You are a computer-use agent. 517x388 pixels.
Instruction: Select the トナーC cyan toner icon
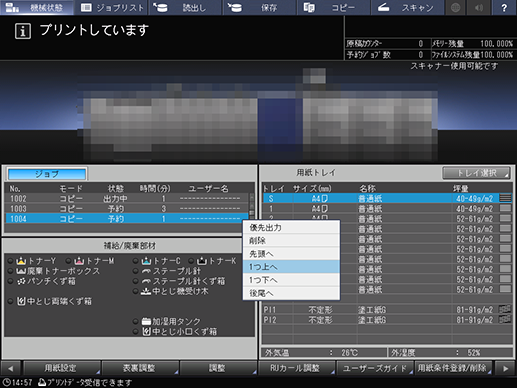(146, 261)
